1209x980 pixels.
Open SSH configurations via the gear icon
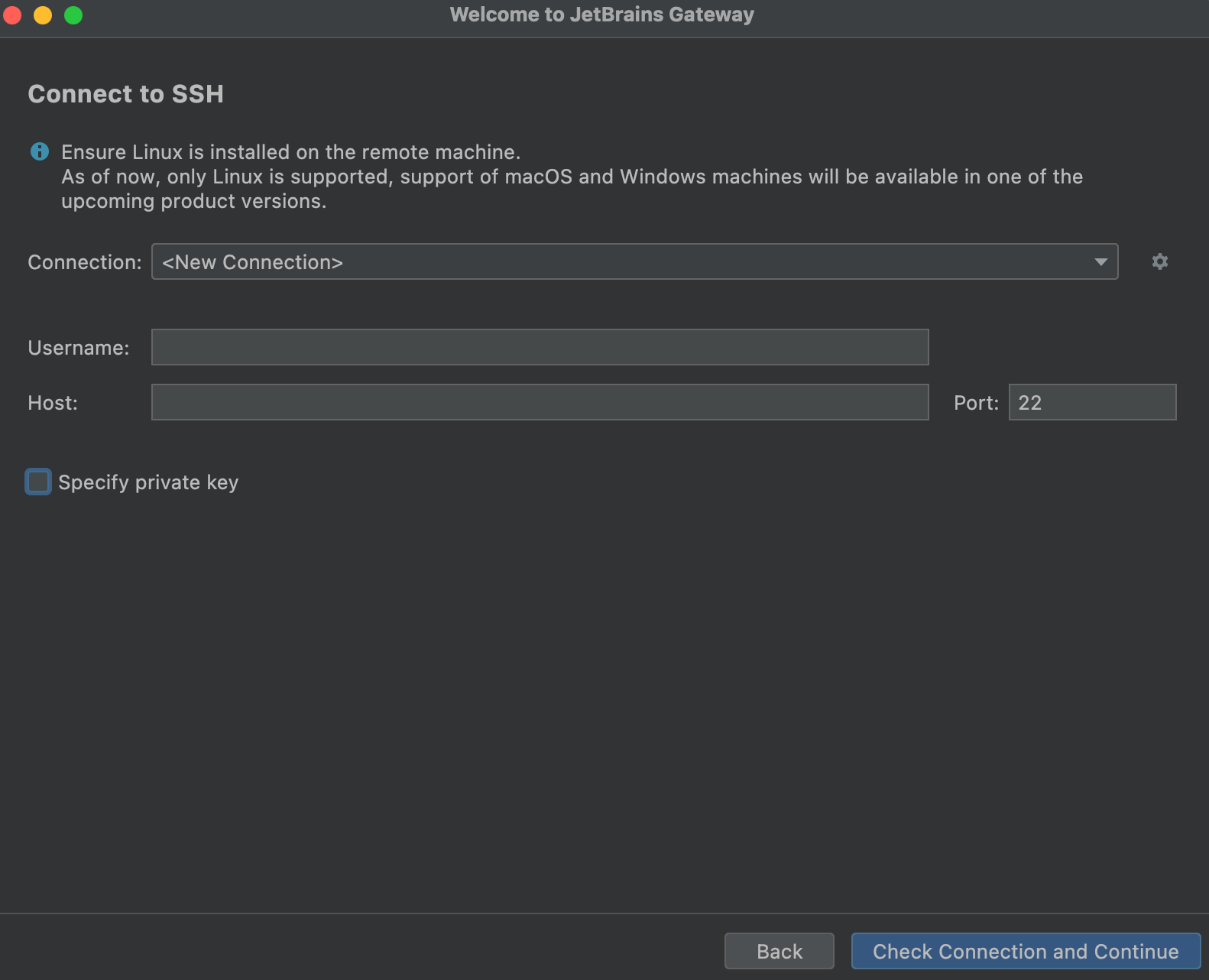[1159, 261]
